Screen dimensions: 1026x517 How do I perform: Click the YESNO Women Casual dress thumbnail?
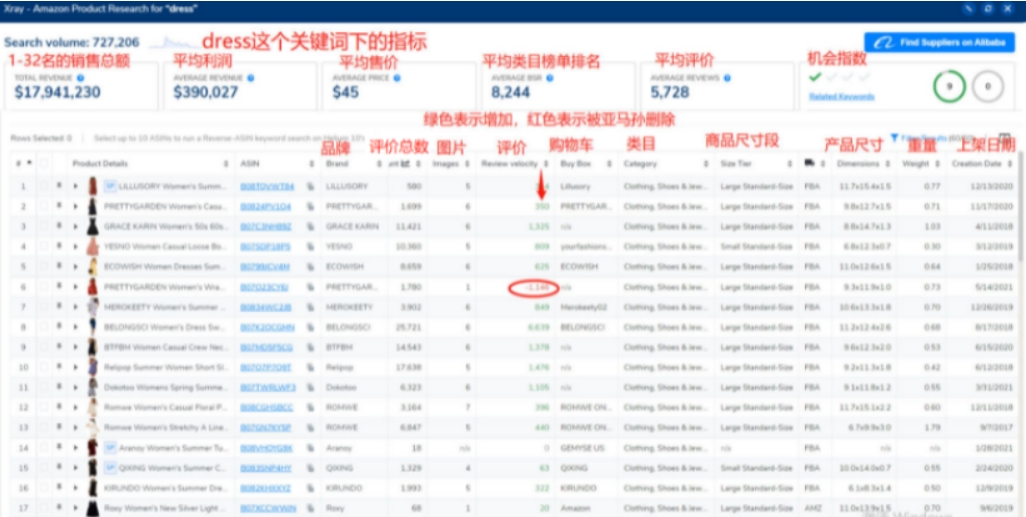tap(93, 247)
